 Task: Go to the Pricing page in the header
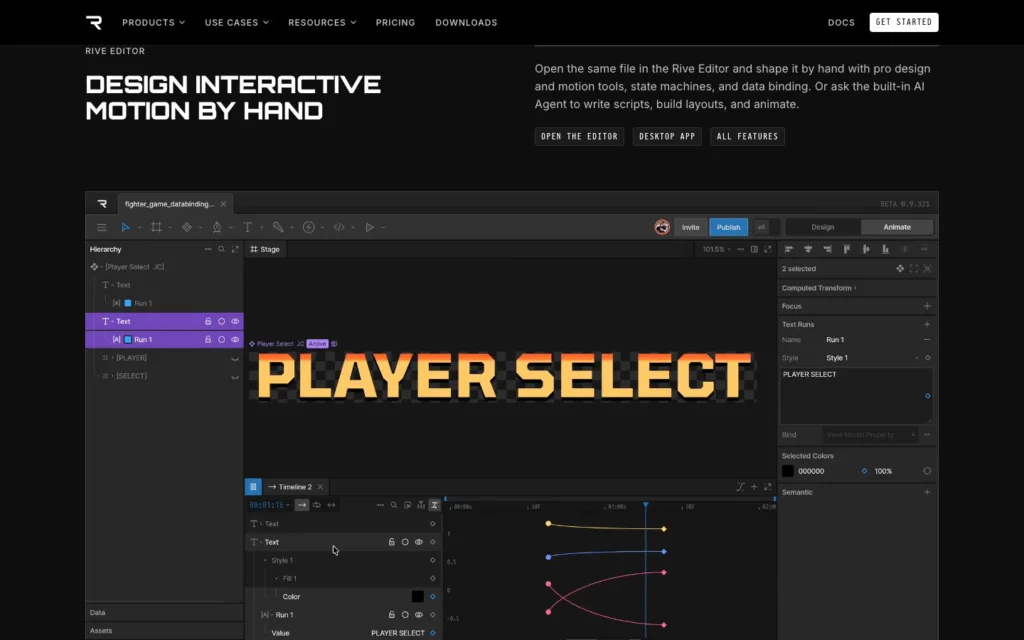395,22
